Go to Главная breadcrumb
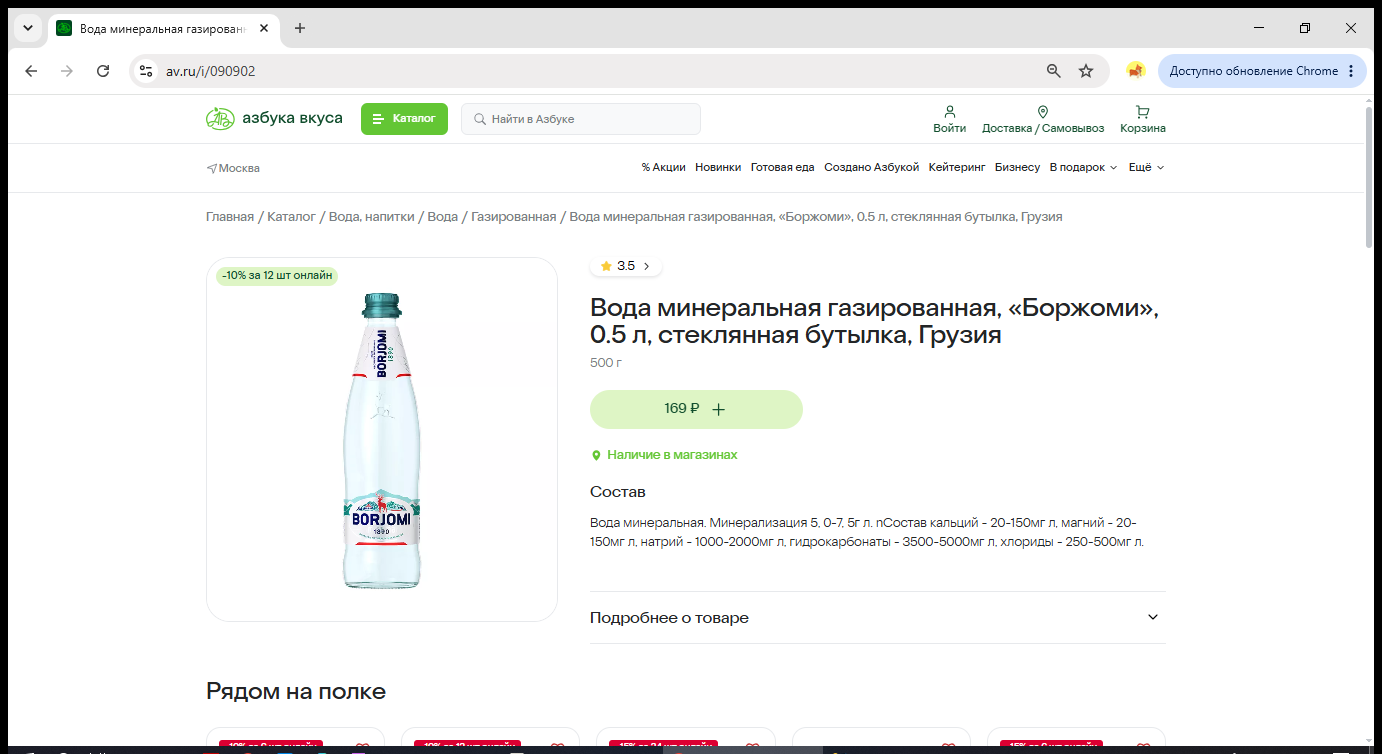 coord(230,217)
